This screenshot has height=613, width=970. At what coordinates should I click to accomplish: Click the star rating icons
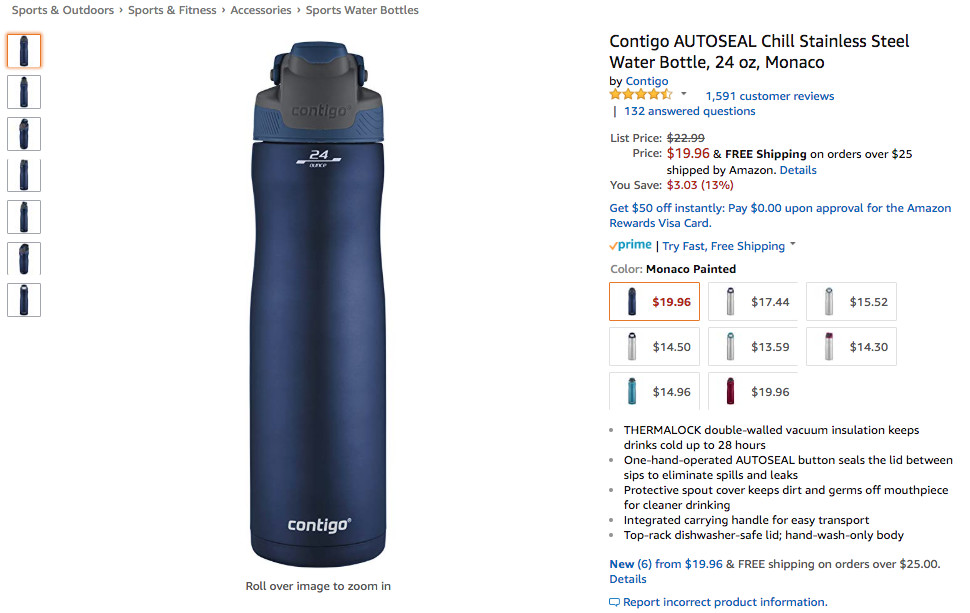pyautogui.click(x=641, y=95)
